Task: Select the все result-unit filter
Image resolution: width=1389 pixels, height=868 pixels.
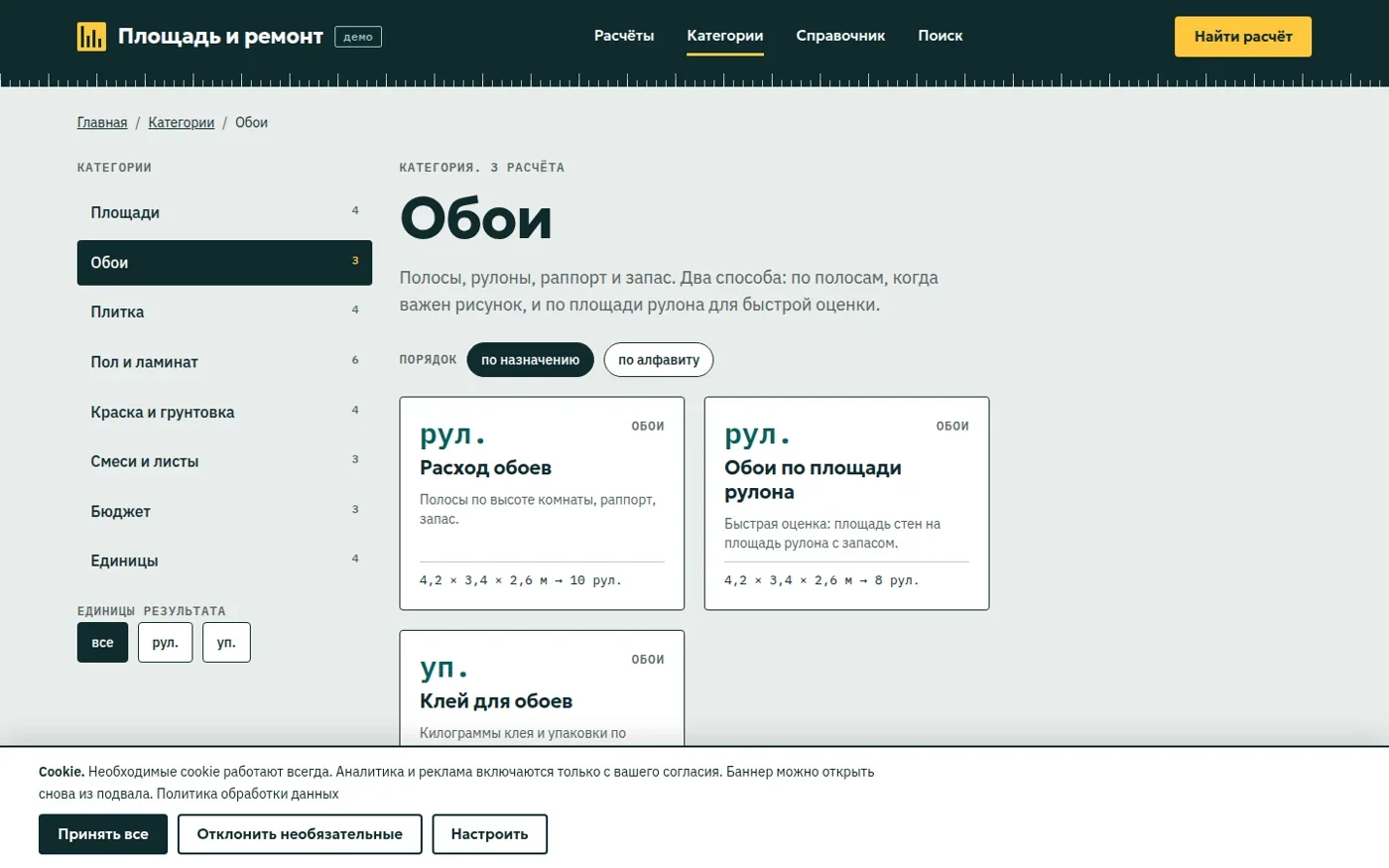Action: [x=102, y=643]
